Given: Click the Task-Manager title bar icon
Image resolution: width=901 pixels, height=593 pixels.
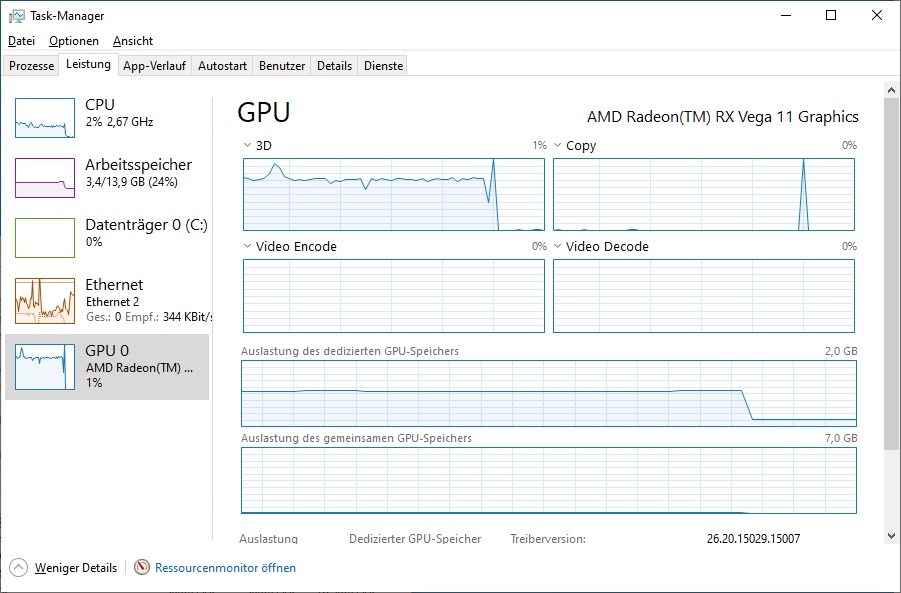Looking at the screenshot, I should 16,16.
